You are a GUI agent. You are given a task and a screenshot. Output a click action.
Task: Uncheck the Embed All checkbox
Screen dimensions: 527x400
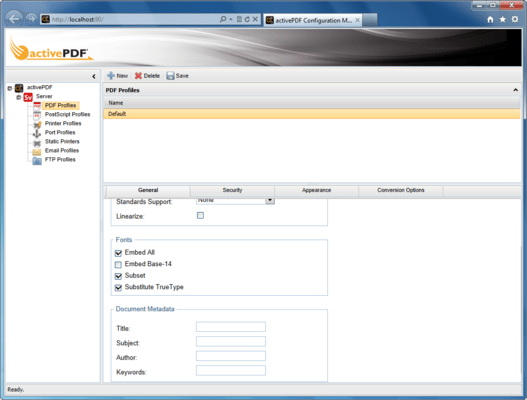point(118,253)
